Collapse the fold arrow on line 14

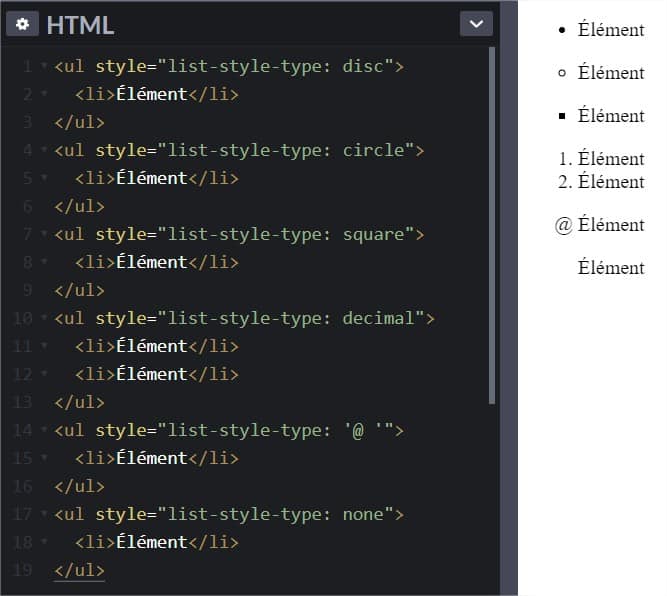[x=44, y=431]
